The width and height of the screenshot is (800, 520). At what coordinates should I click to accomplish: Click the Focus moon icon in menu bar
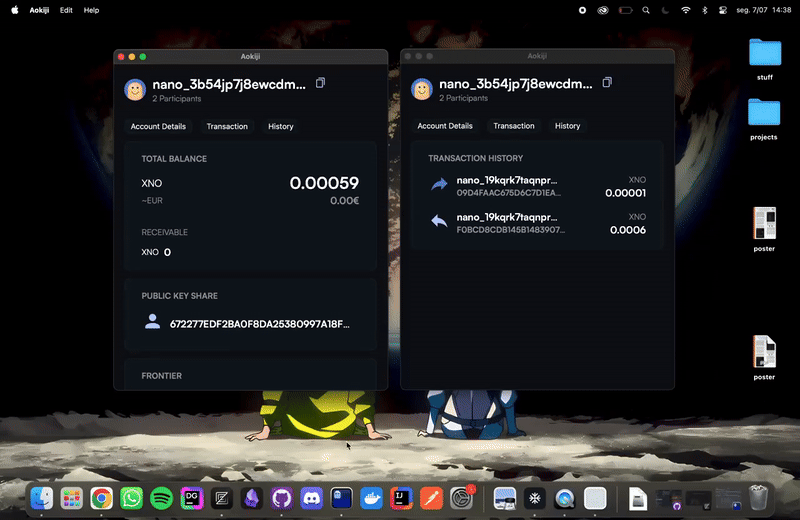point(665,10)
